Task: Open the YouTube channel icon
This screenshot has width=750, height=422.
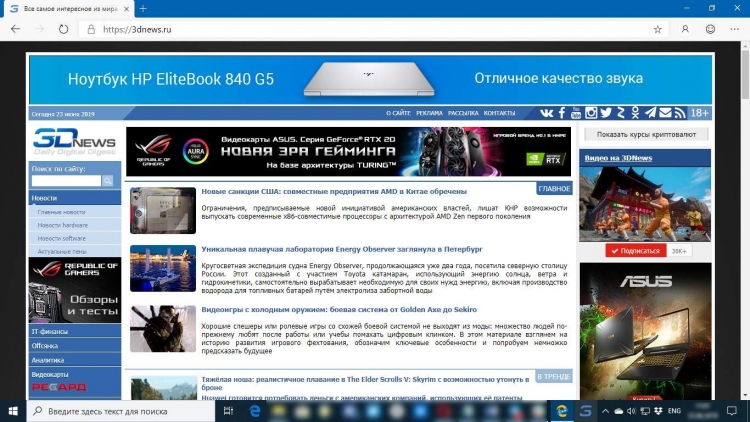Action: (576, 113)
